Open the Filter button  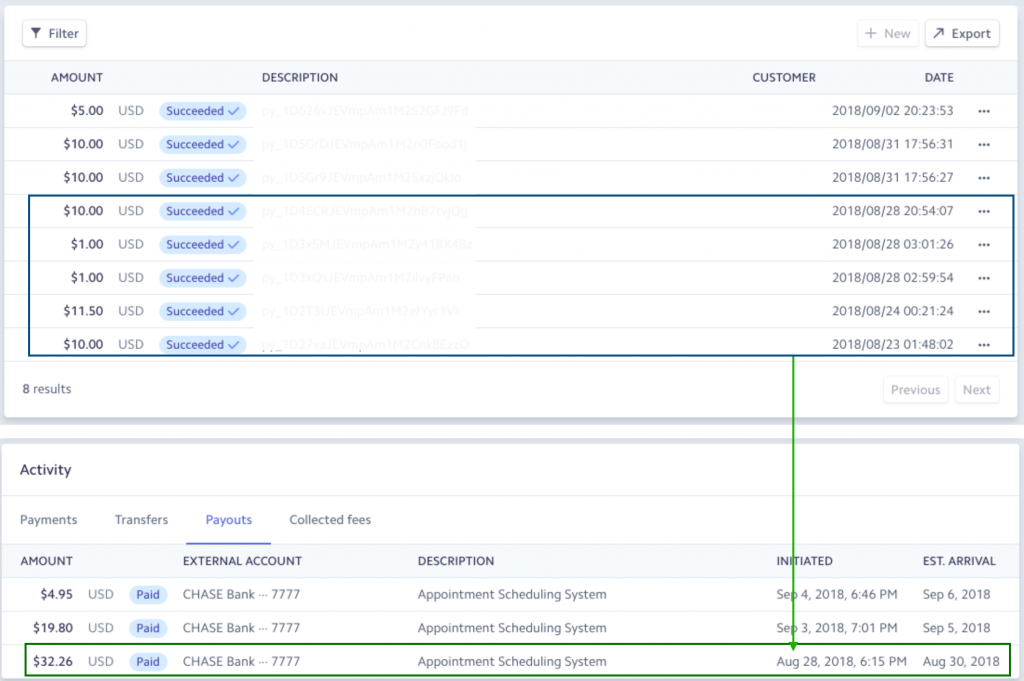pos(54,33)
